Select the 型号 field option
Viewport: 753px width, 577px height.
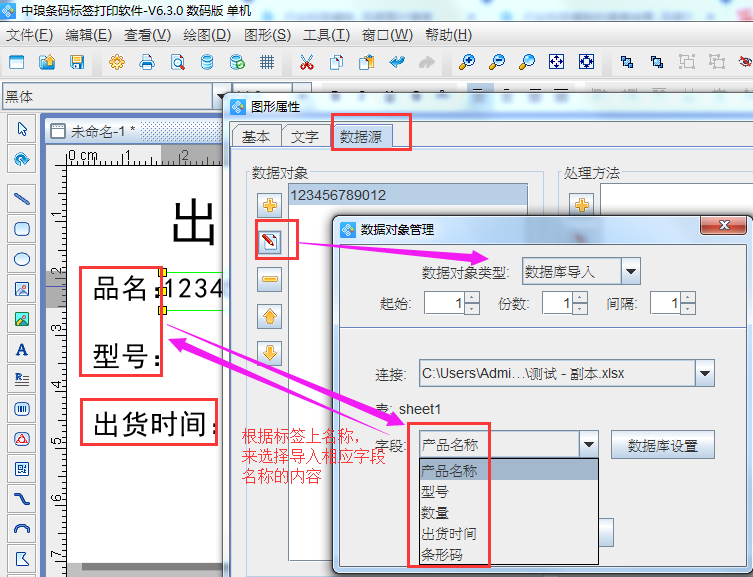coord(434,491)
